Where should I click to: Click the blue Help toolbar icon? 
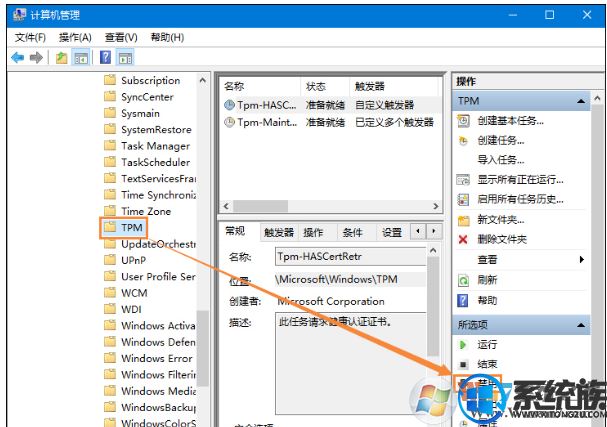tap(105, 58)
